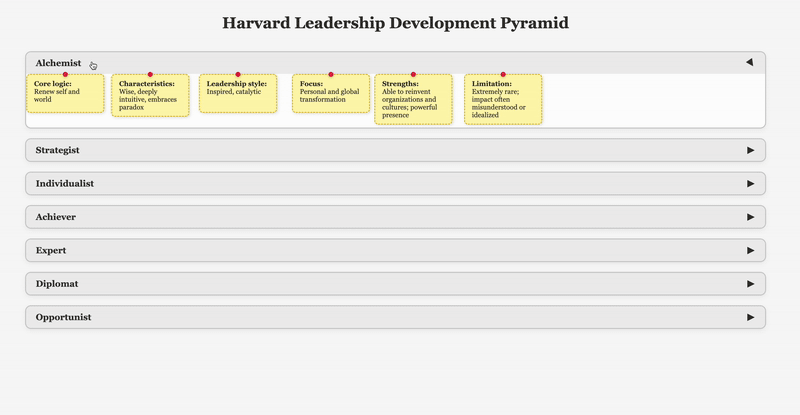This screenshot has height=415, width=800.
Task: Open the Opportunist section header
Action: click(395, 317)
